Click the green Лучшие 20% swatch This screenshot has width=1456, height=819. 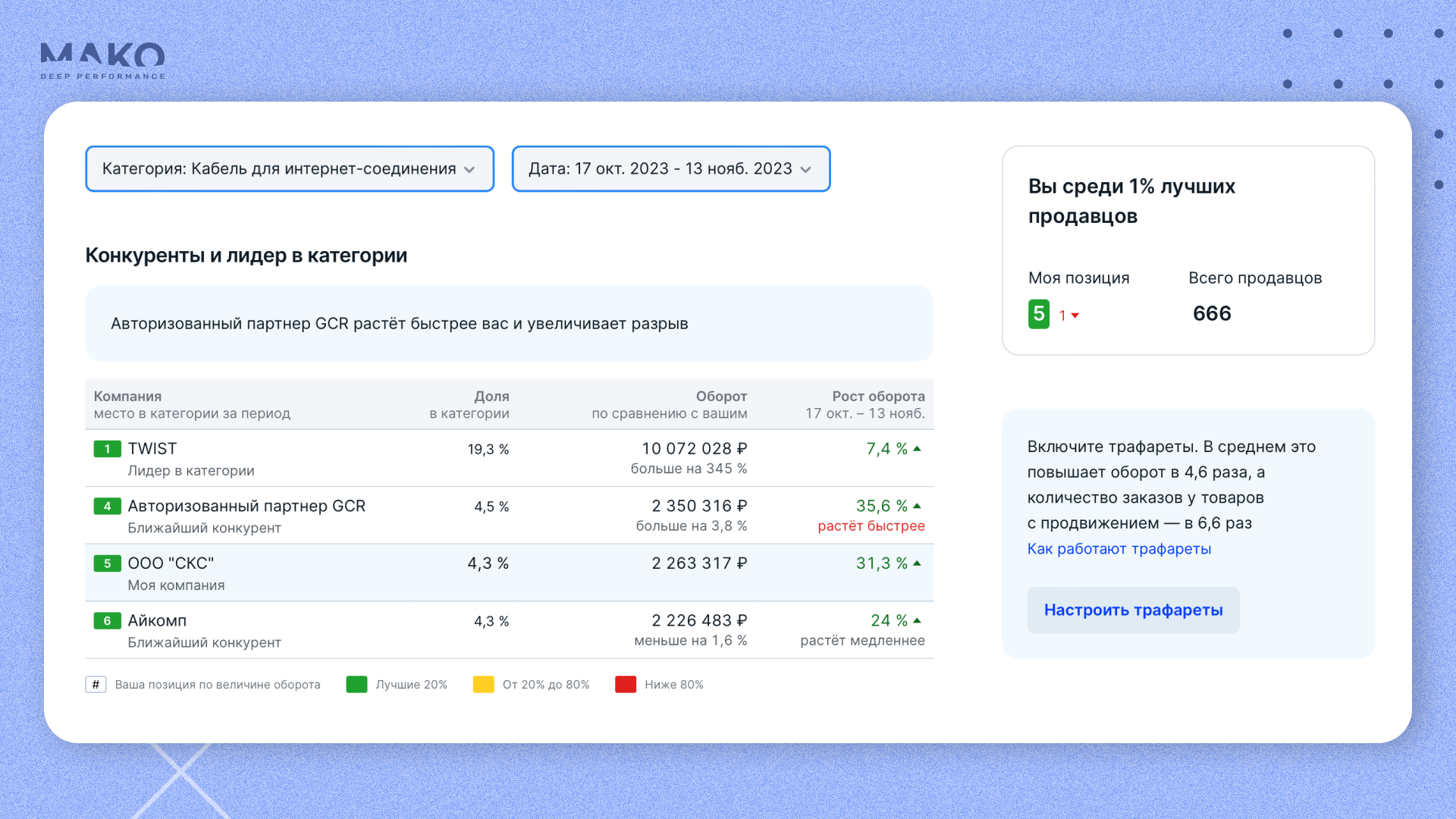[x=356, y=685]
